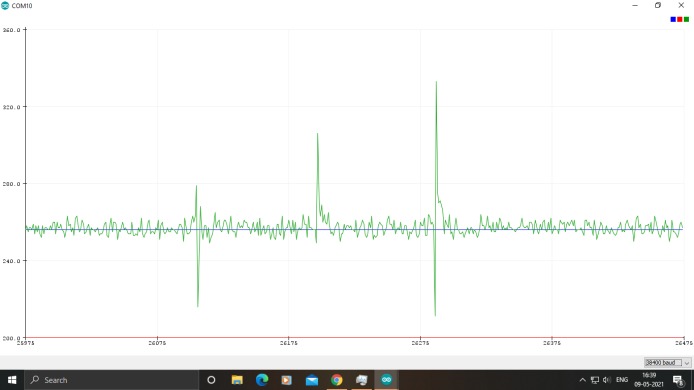This screenshot has height=390, width=694.
Task: Open the media player taskbar icon
Action: (x=286, y=380)
